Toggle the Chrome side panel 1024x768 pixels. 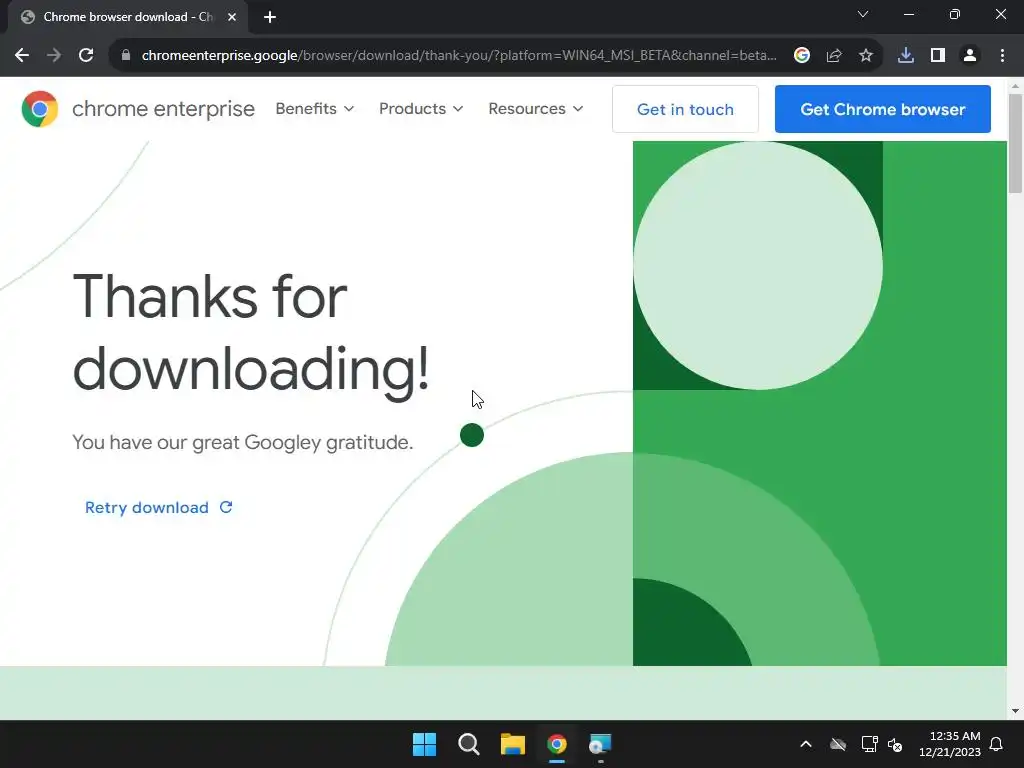click(x=938, y=56)
